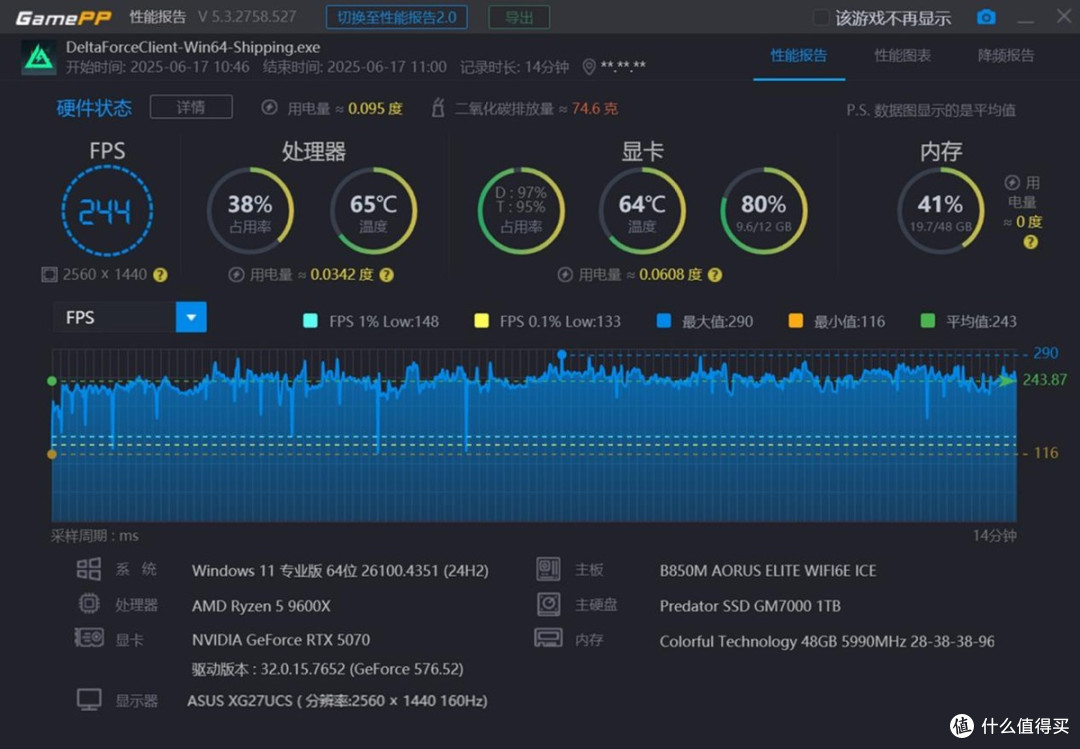This screenshot has width=1080, height=749.
Task: Click the GamePP logo
Action: (63, 17)
